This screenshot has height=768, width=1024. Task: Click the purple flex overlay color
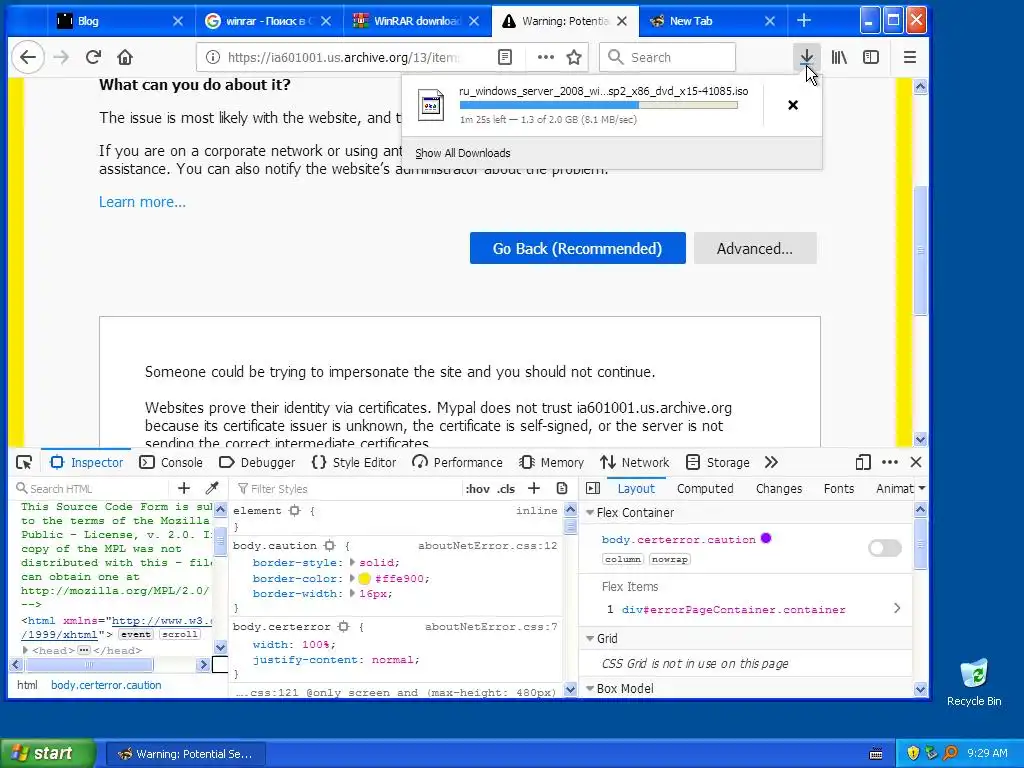point(766,539)
